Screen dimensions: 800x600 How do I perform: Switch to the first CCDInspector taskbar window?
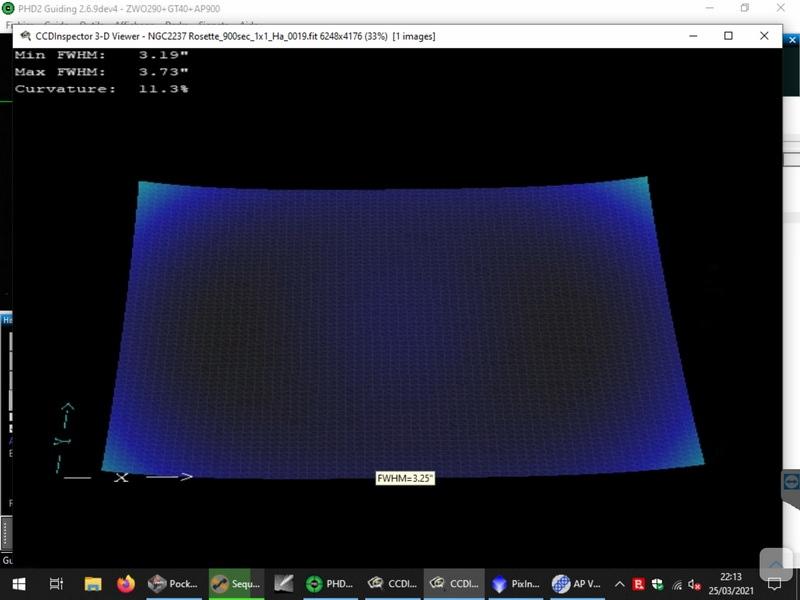392,584
